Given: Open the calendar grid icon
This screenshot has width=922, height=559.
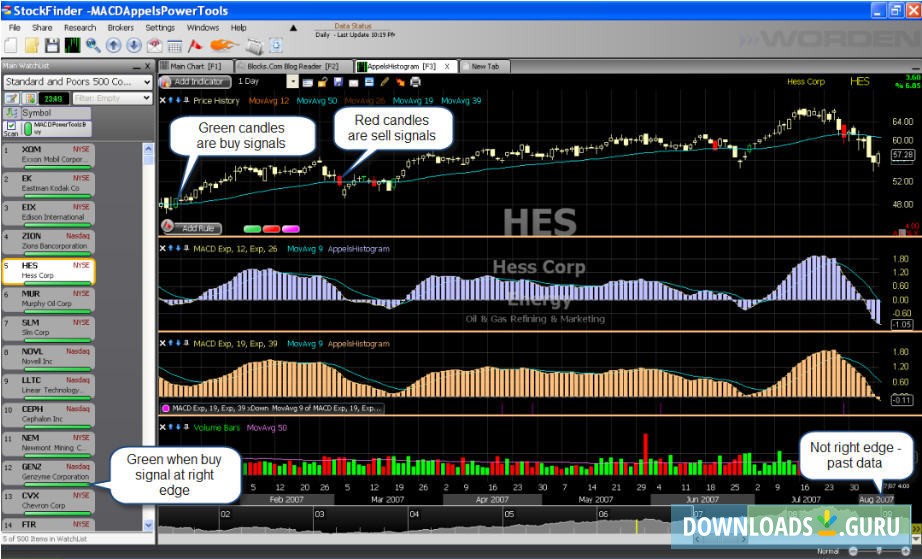Looking at the screenshot, I should pyautogui.click(x=175, y=46).
